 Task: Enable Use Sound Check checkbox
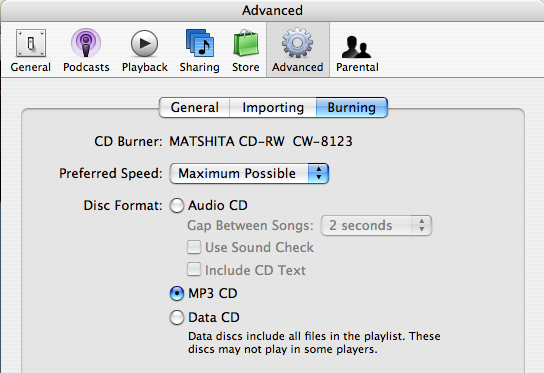(194, 247)
